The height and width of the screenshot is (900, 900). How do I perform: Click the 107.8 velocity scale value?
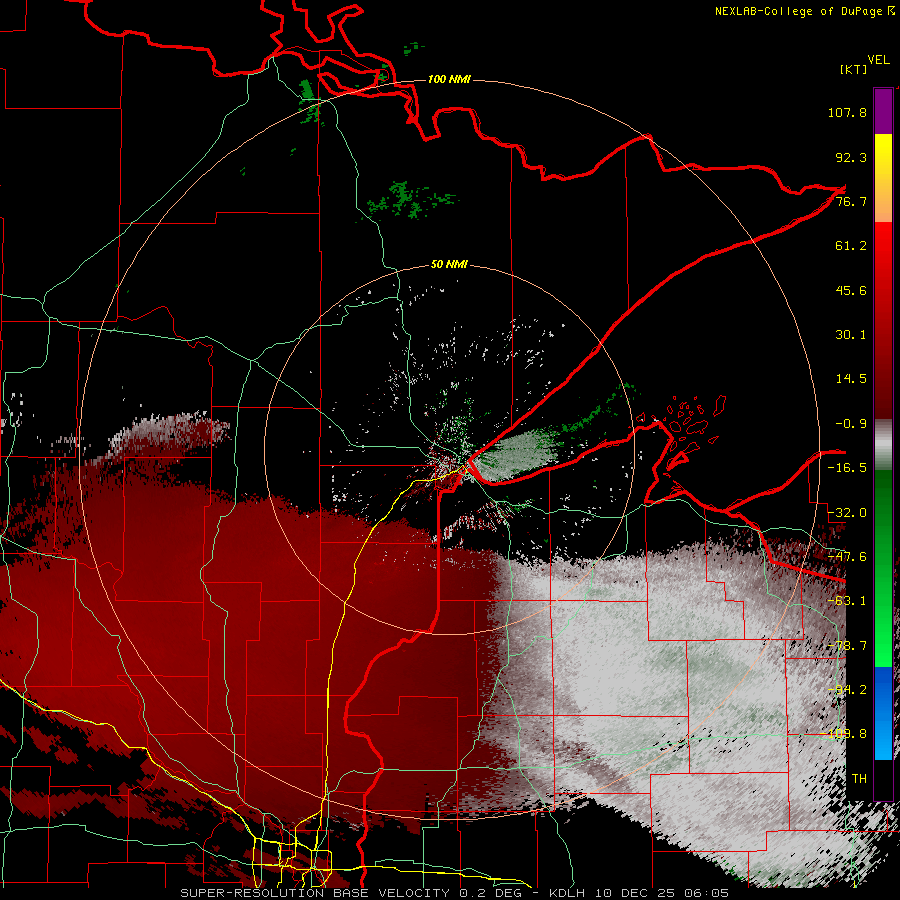pyautogui.click(x=847, y=112)
